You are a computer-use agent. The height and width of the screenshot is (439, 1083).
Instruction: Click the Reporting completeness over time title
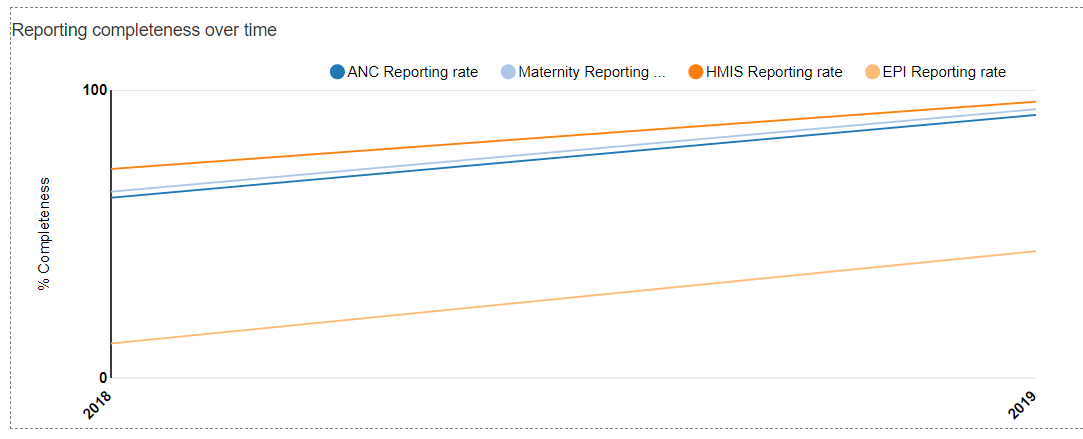pos(144,30)
